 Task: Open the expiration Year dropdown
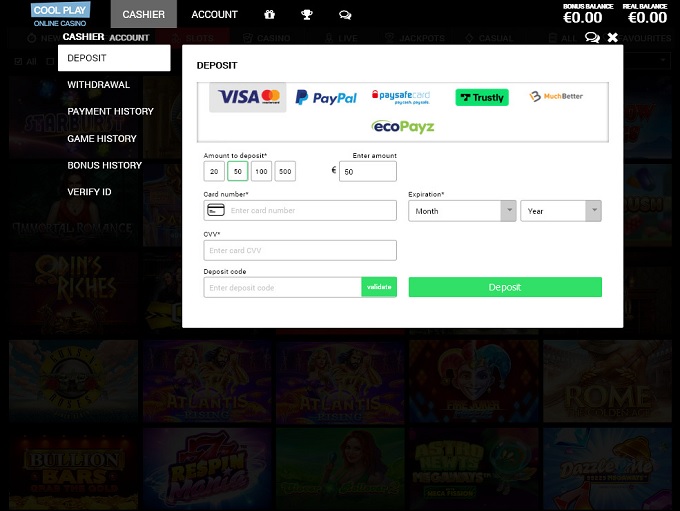(560, 211)
